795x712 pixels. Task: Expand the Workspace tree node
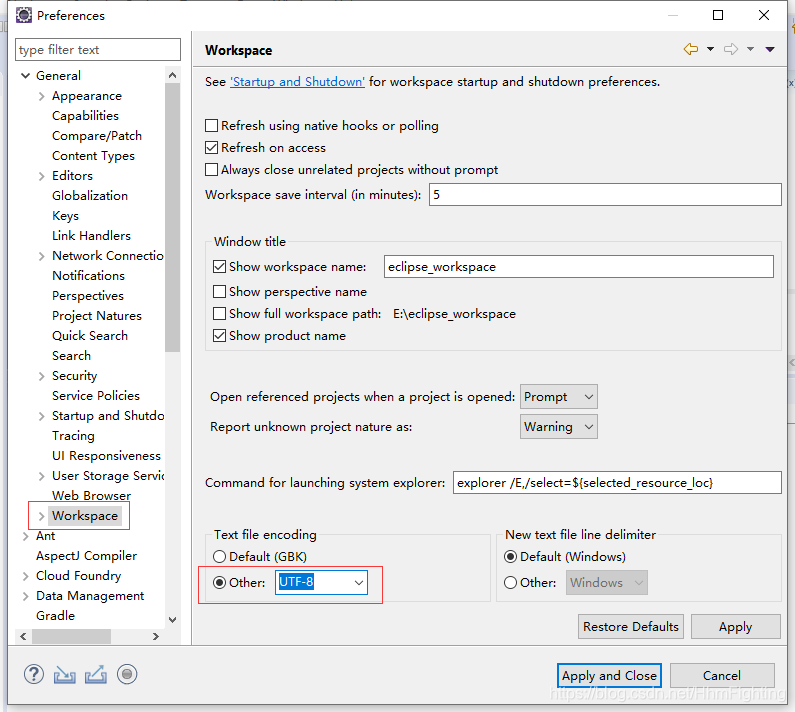point(42,516)
